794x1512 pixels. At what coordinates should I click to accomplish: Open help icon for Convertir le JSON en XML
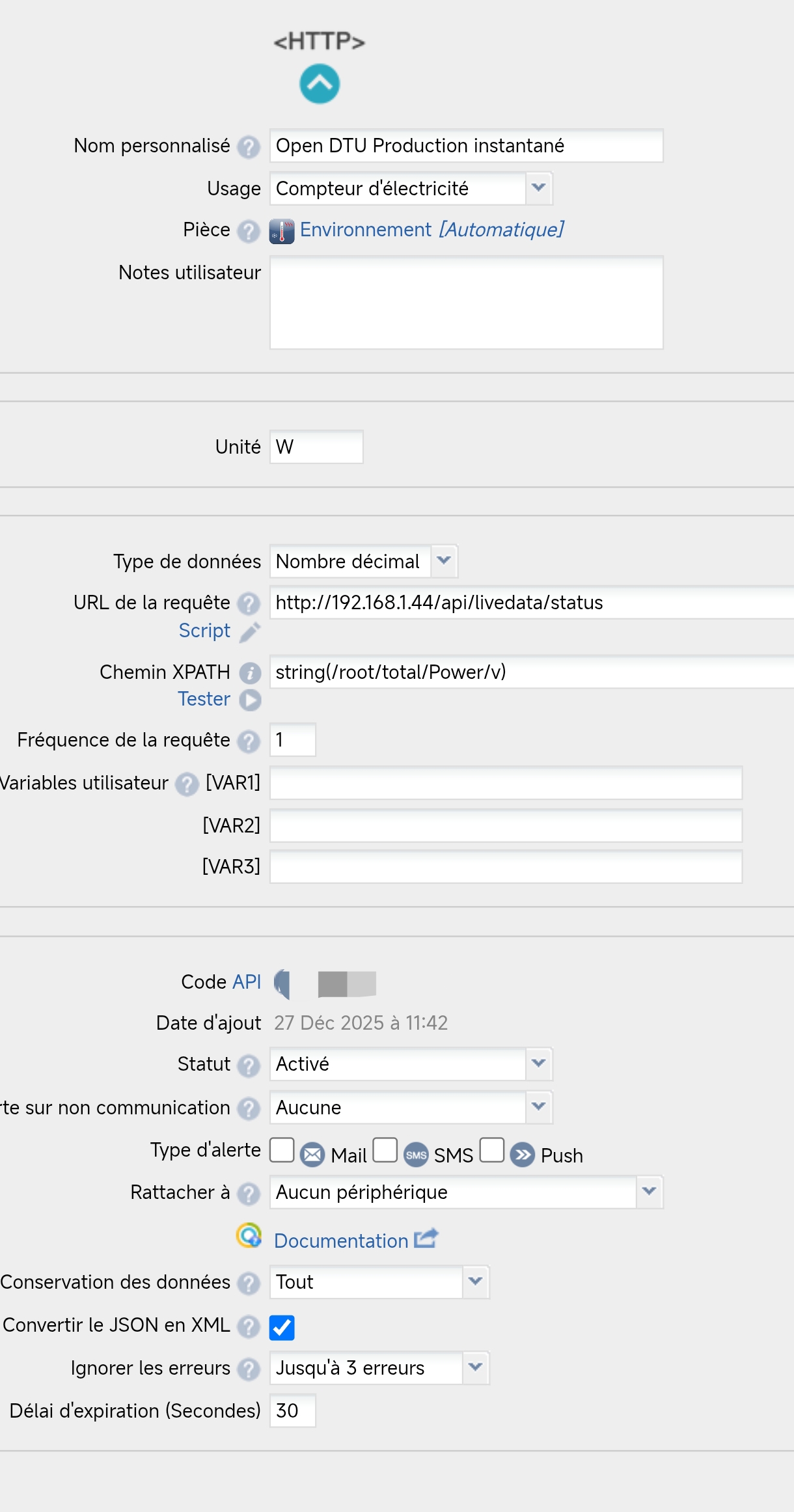click(248, 1326)
